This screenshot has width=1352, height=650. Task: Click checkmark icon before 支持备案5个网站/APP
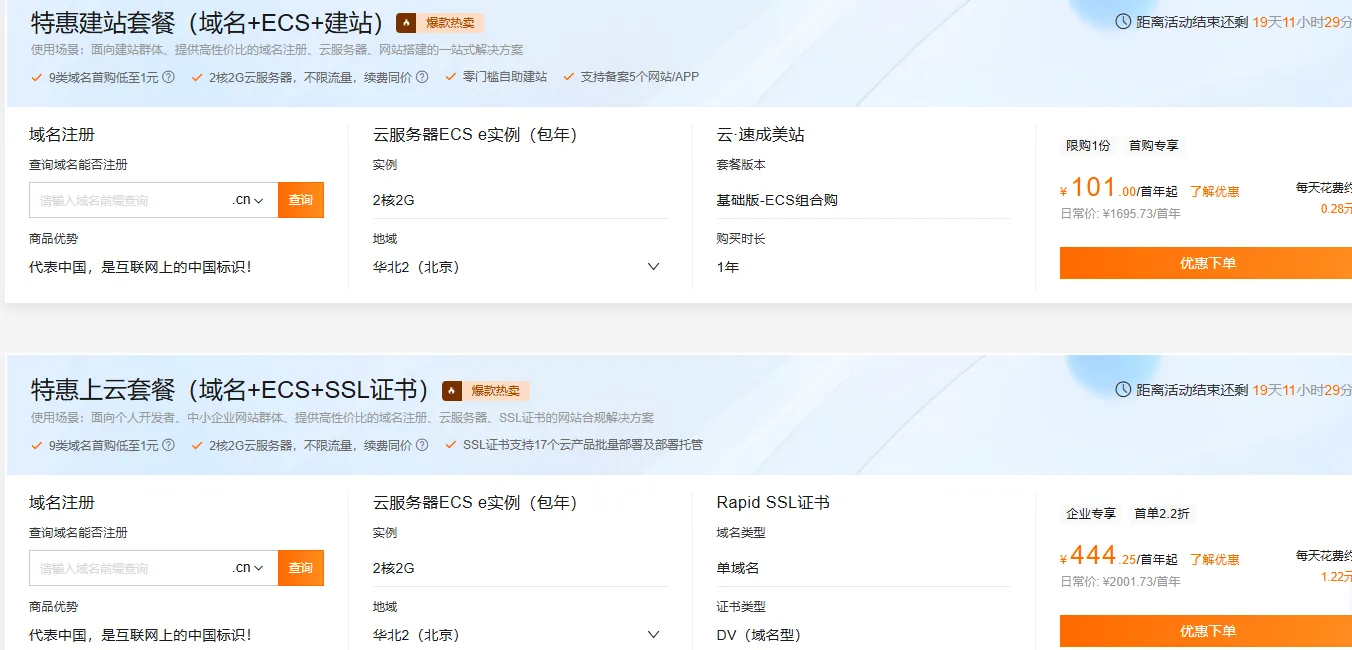pyautogui.click(x=569, y=76)
